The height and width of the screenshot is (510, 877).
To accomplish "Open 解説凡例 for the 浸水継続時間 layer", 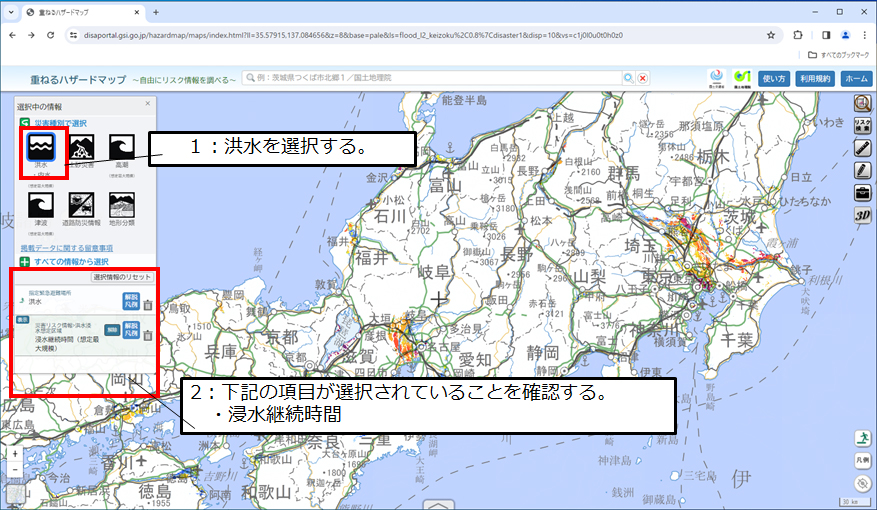I will (x=131, y=330).
